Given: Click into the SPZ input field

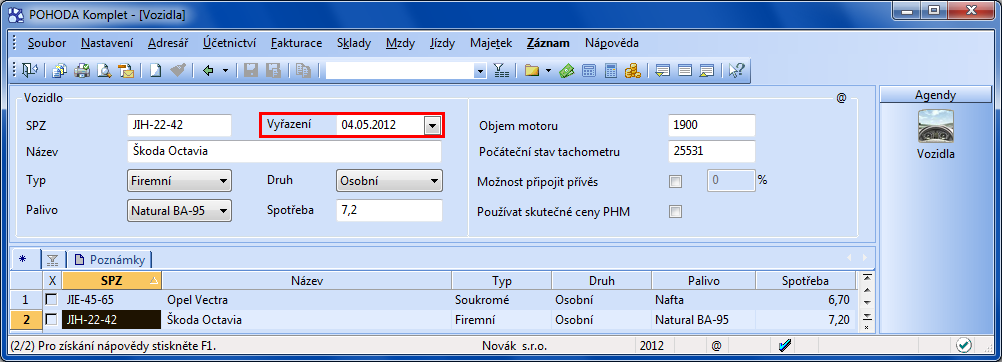Looking at the screenshot, I should point(179,125).
